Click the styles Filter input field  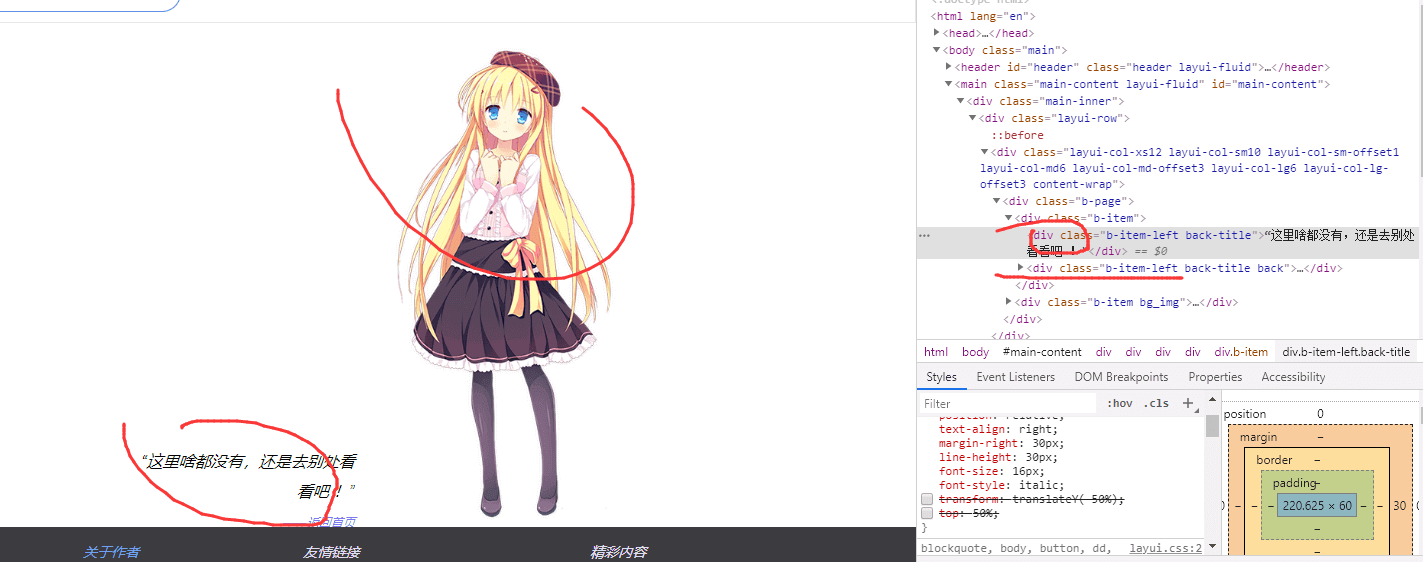[x=1005, y=403]
